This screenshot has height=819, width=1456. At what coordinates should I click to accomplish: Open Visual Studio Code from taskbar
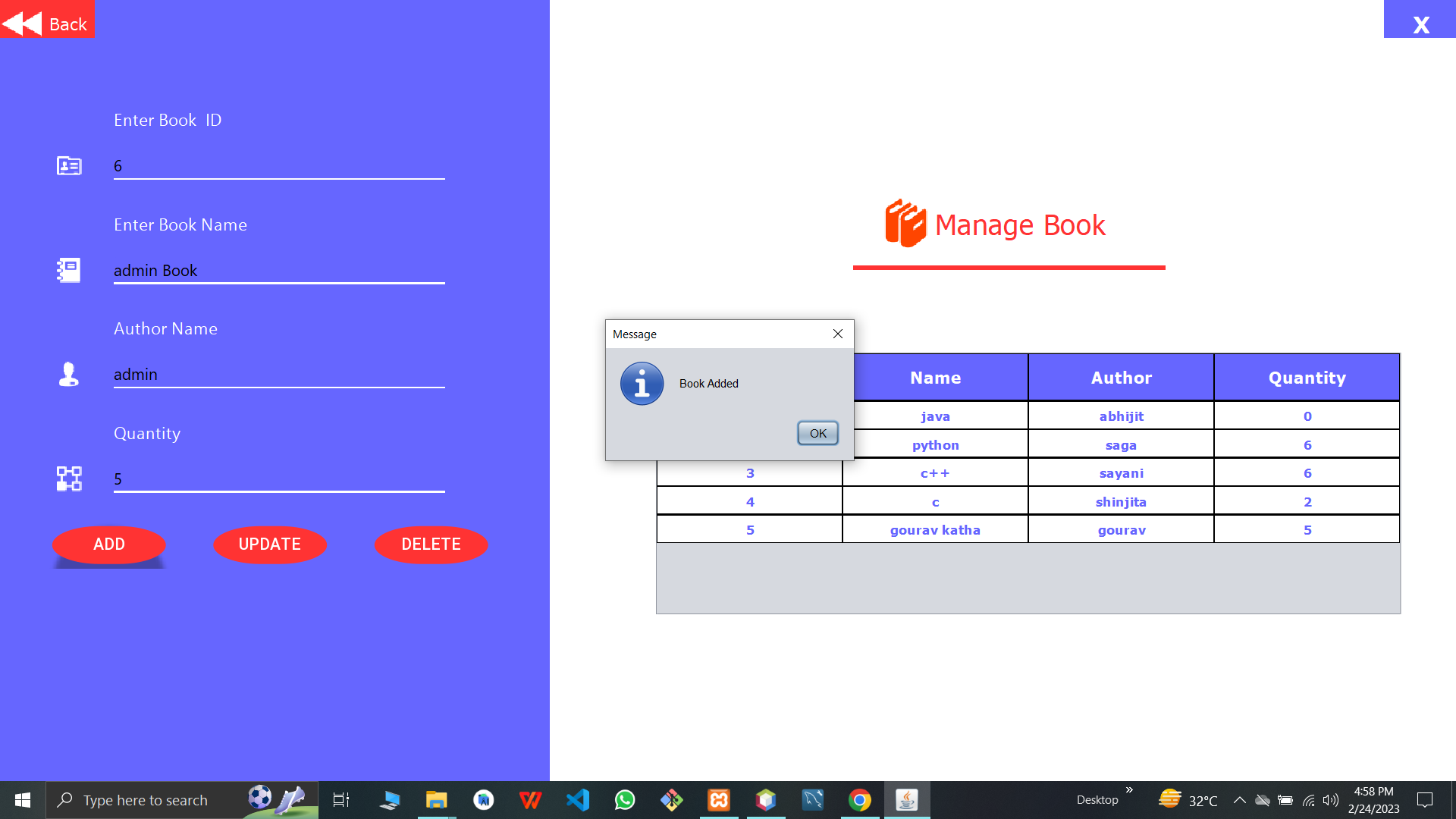578,800
